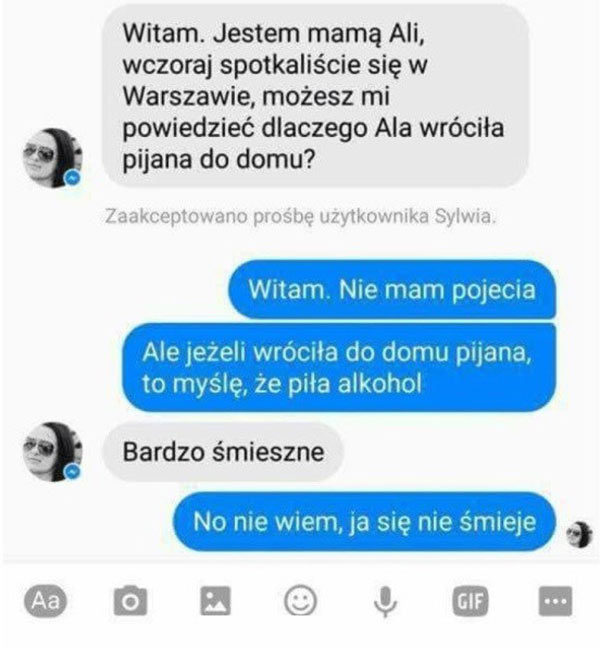The width and height of the screenshot is (600, 647).
Task: Tap 'Zaakceptowano prośbę użytkownika Sylwia' notice
Action: pyautogui.click(x=300, y=217)
